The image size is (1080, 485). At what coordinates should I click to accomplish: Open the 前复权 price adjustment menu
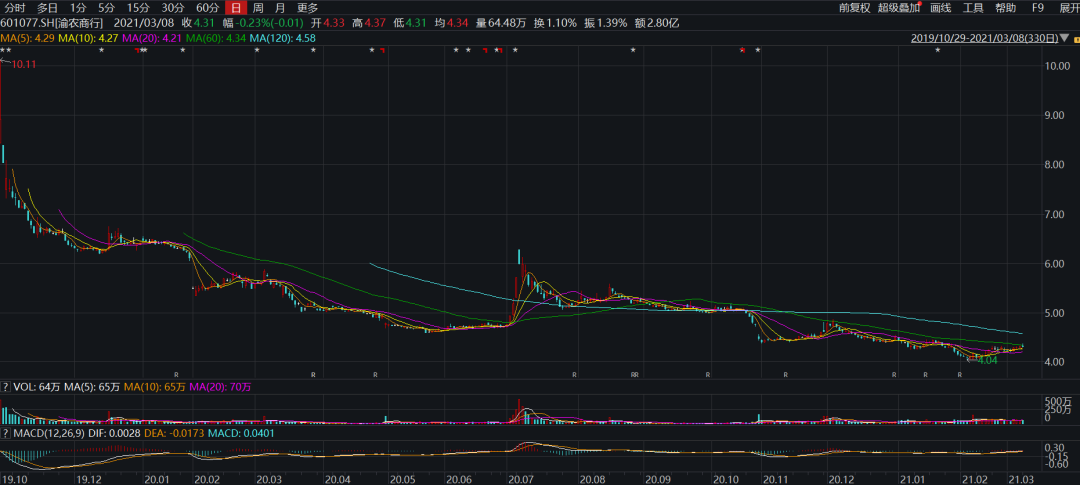pyautogui.click(x=855, y=8)
